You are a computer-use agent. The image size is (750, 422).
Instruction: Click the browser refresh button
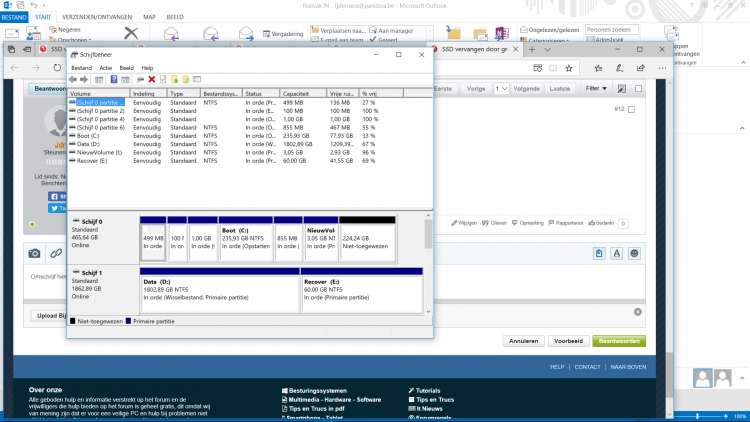(x=59, y=67)
